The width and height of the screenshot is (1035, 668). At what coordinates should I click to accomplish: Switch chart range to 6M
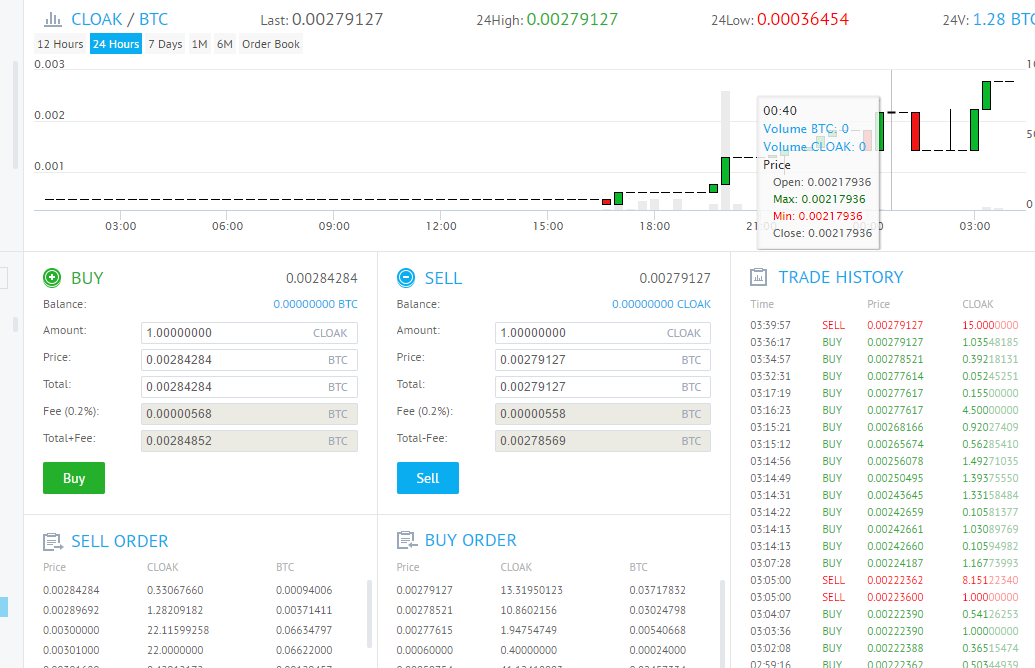[224, 44]
